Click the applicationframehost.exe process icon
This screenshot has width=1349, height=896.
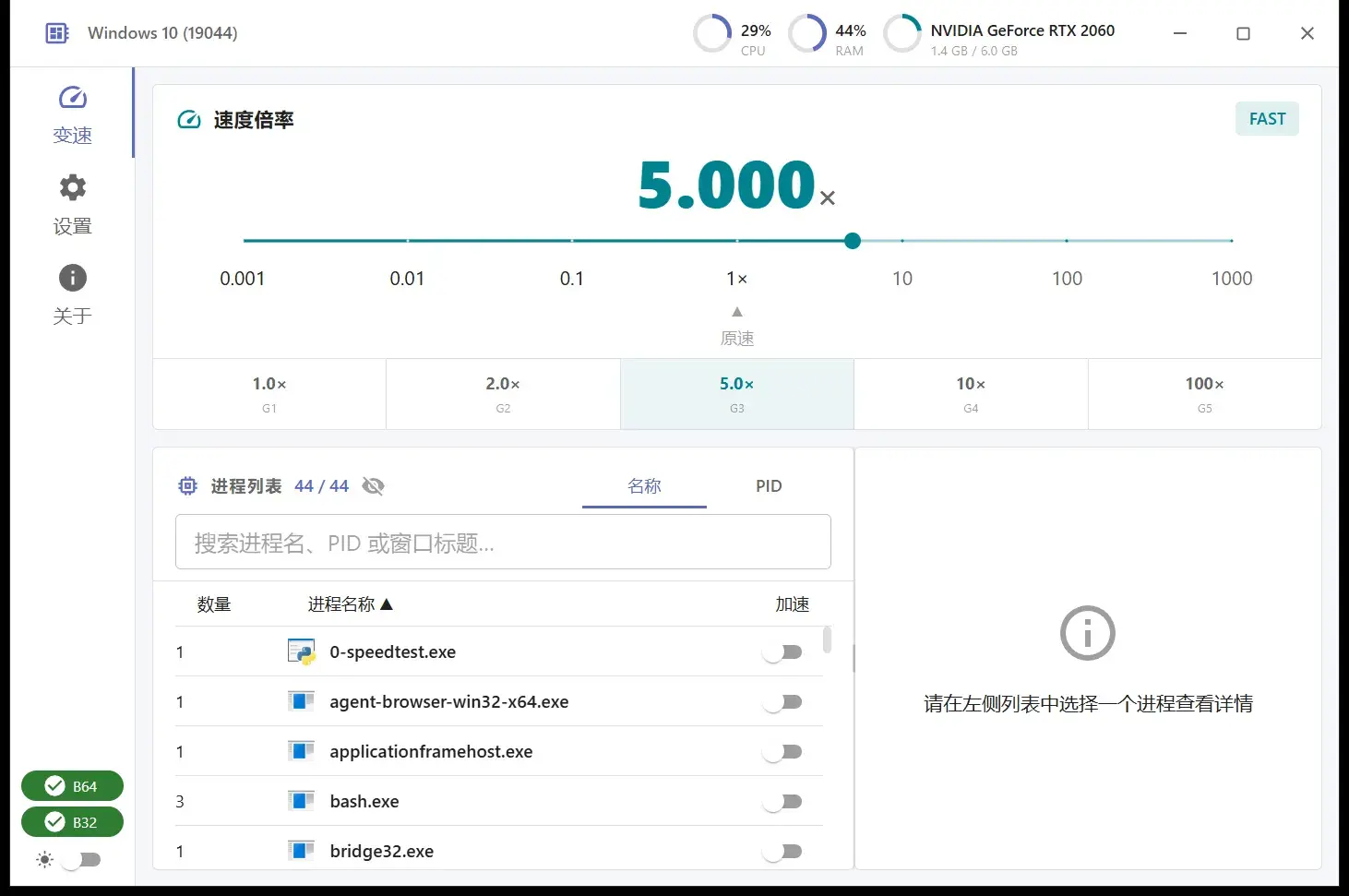click(x=301, y=751)
